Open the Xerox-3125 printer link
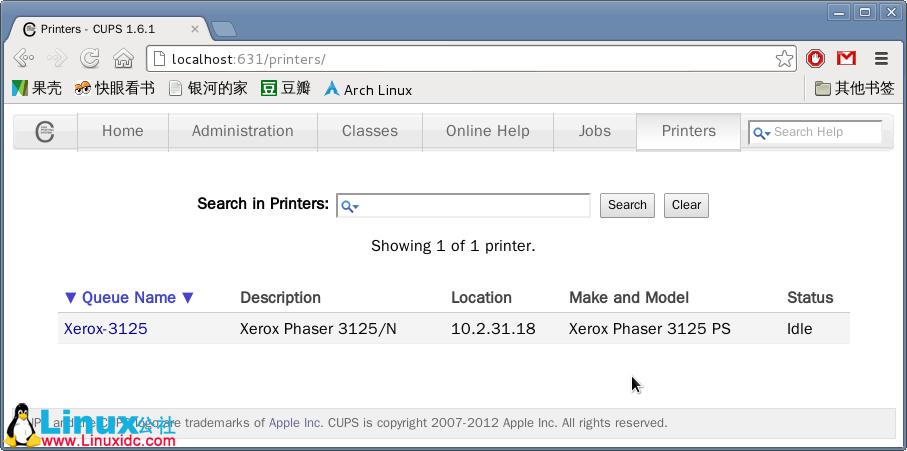This screenshot has width=907, height=451. click(106, 328)
